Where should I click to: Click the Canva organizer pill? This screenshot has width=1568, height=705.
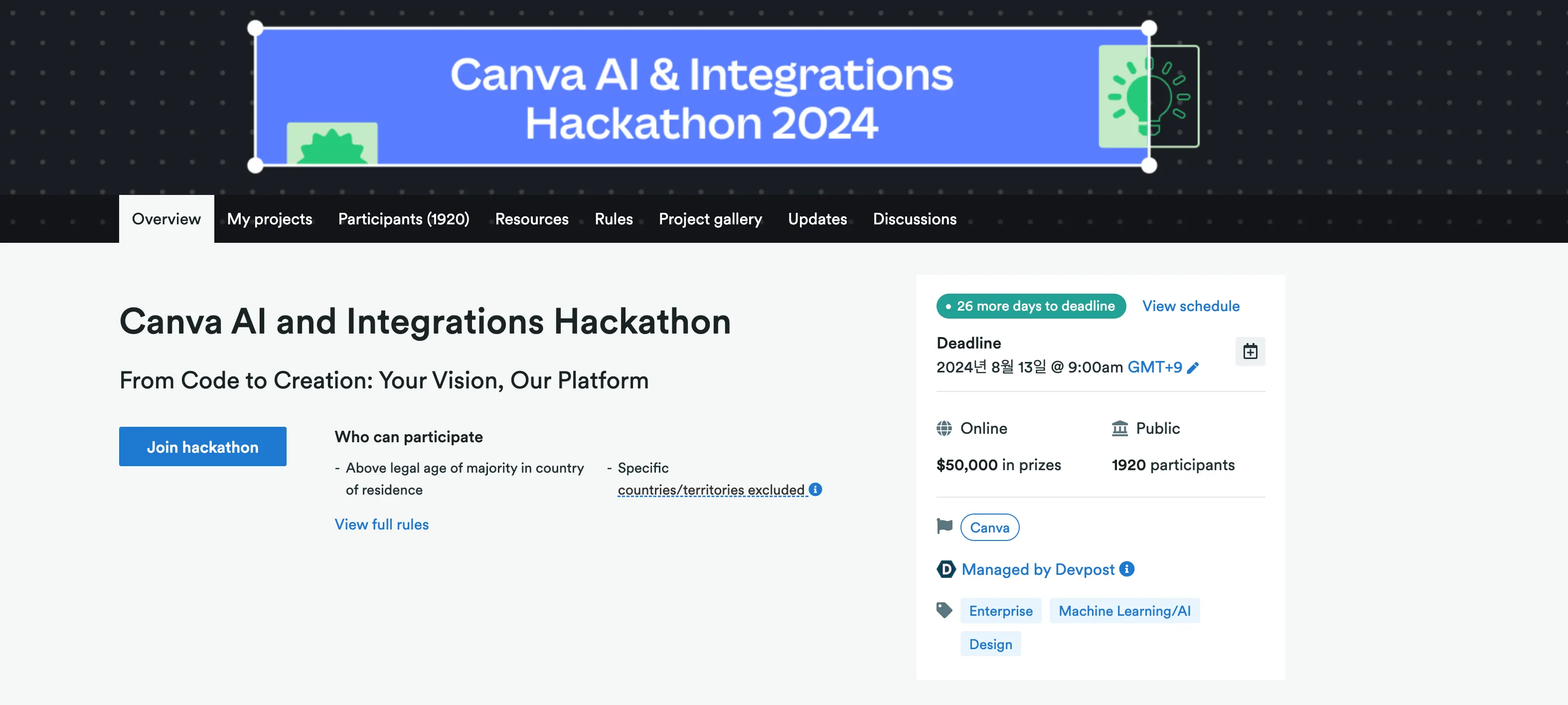(x=989, y=527)
